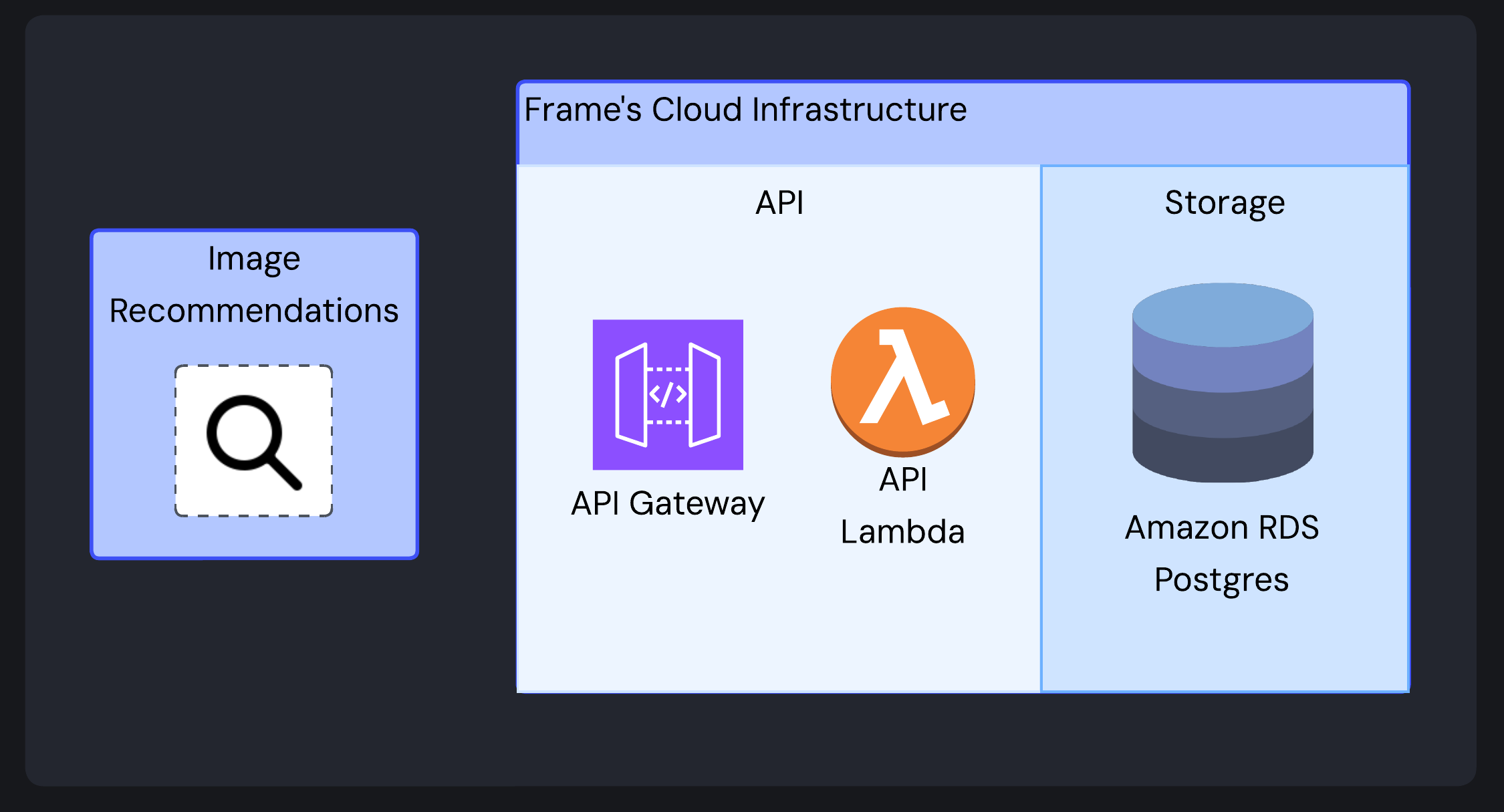Click the "API Lambda" text label

(x=902, y=506)
